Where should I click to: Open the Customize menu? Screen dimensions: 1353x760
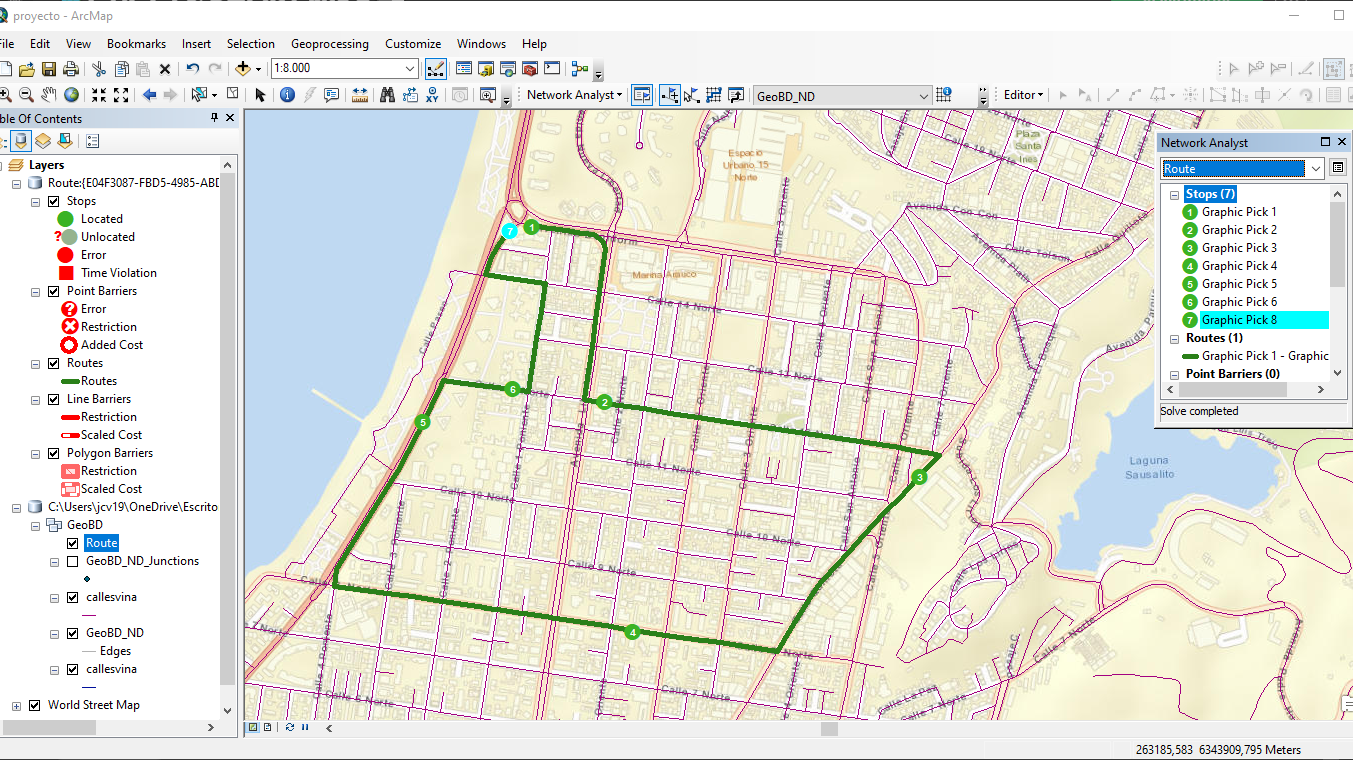(x=413, y=44)
